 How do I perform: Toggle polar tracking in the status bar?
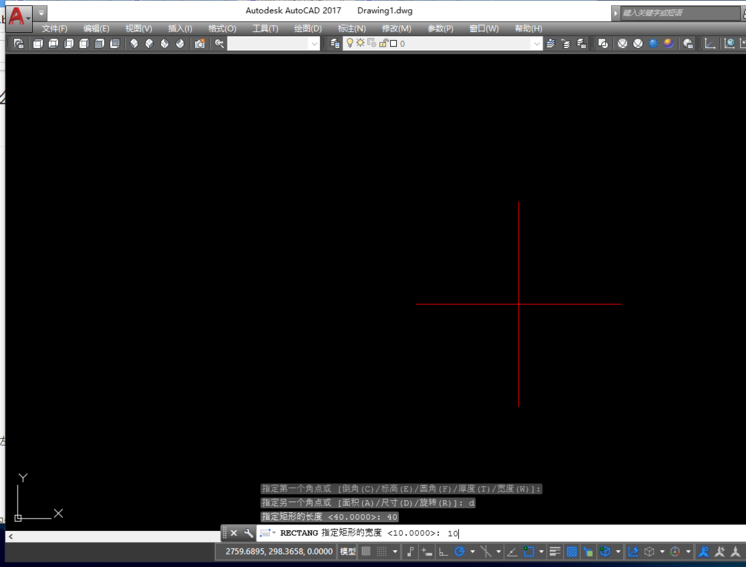tap(459, 552)
